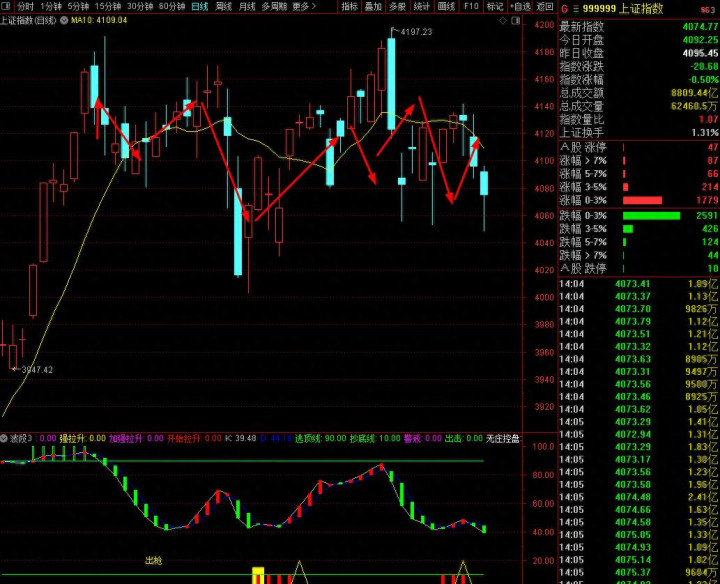
Task: Select the 60分钟 period
Action: 172,6
